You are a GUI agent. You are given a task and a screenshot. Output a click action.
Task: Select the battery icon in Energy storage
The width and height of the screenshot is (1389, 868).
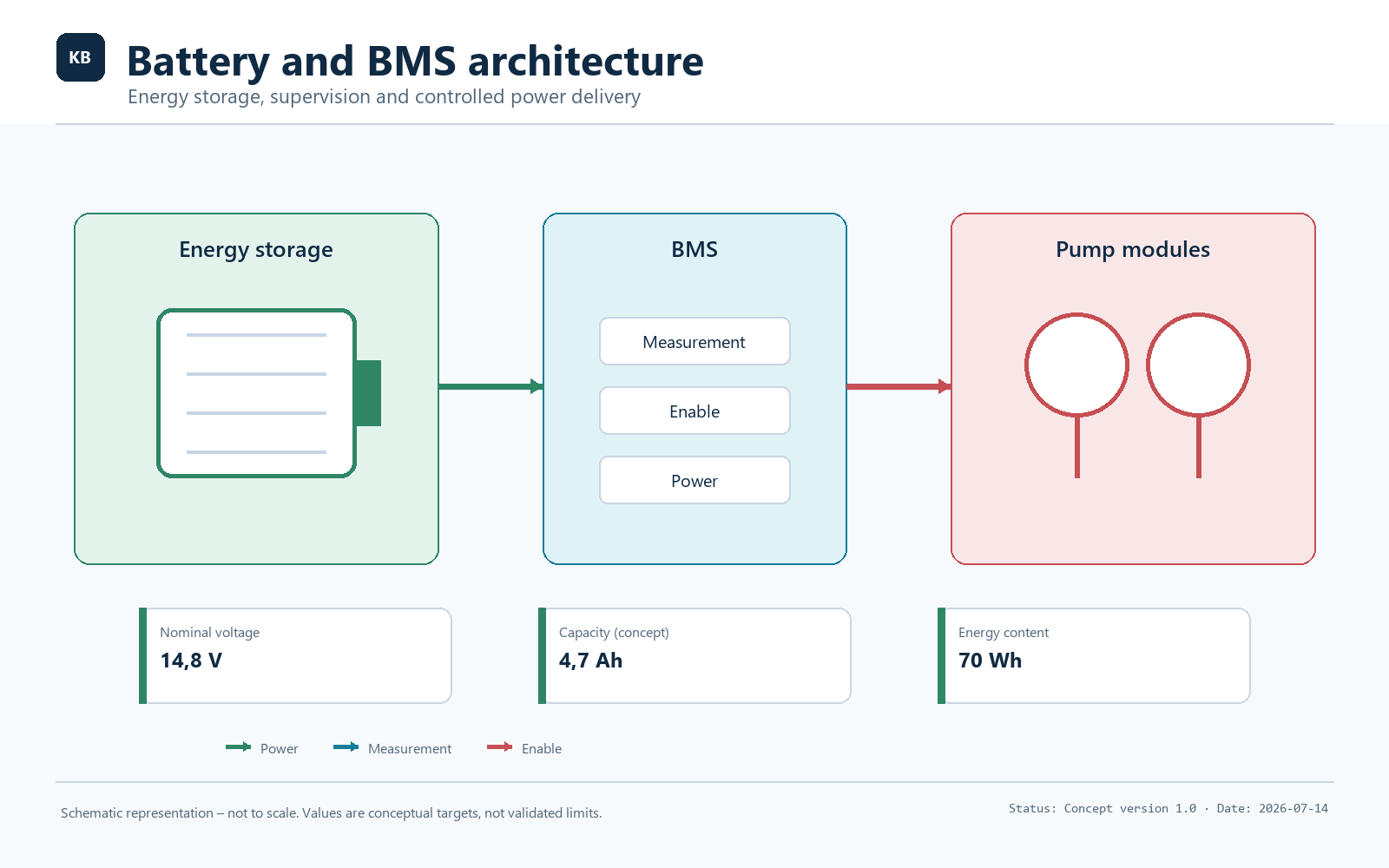(x=269, y=393)
